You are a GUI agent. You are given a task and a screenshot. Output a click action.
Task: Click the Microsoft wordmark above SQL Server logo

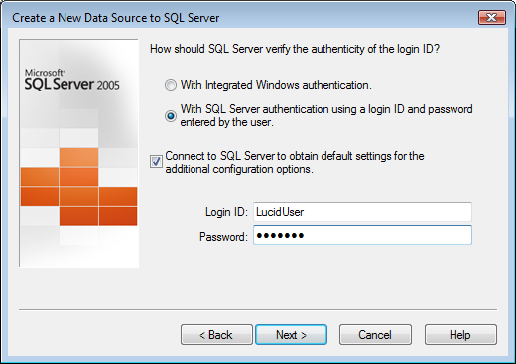(x=45, y=73)
